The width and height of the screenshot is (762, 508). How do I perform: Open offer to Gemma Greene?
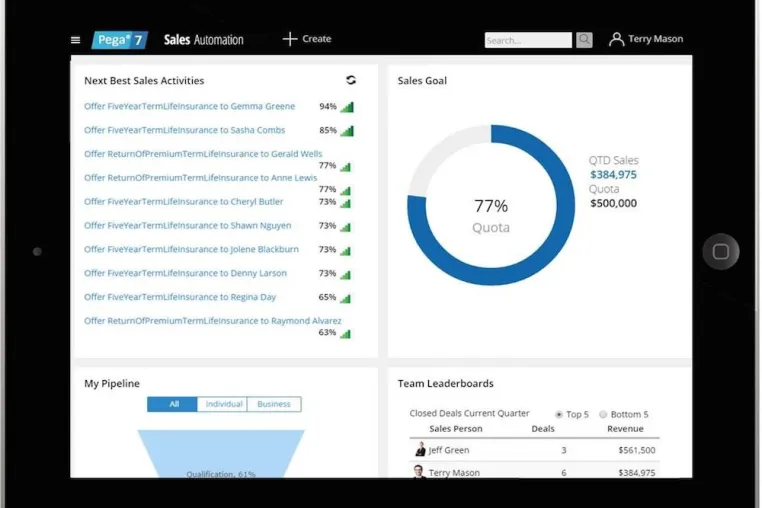(190, 106)
